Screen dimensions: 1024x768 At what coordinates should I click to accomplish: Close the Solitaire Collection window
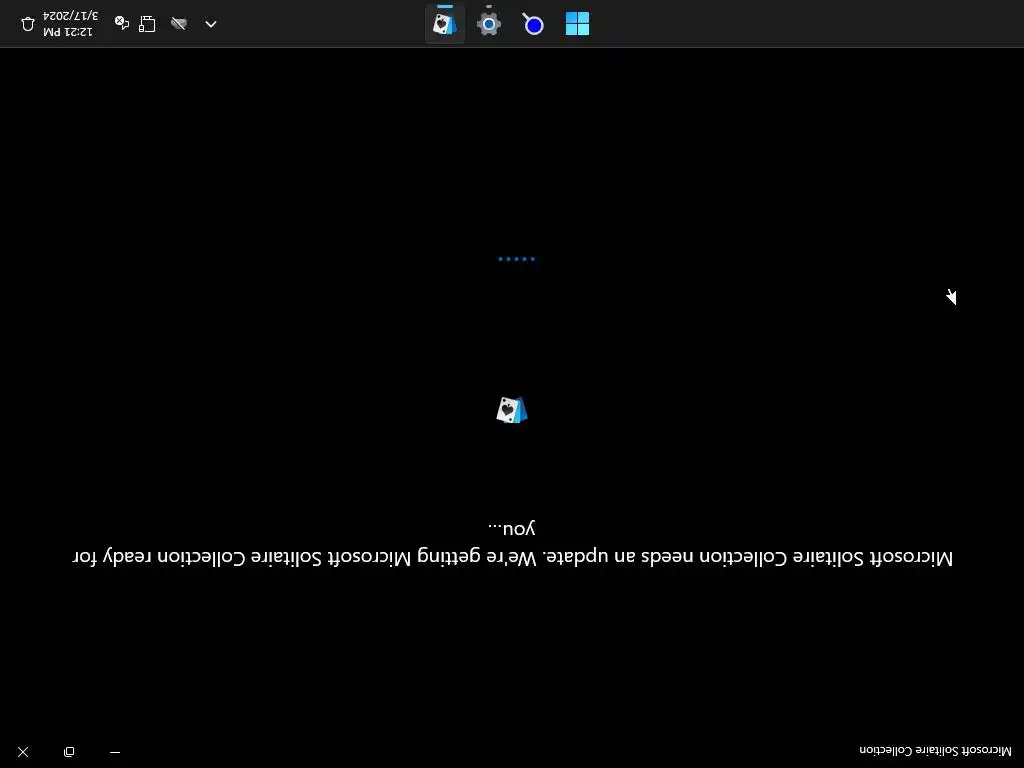(x=23, y=752)
